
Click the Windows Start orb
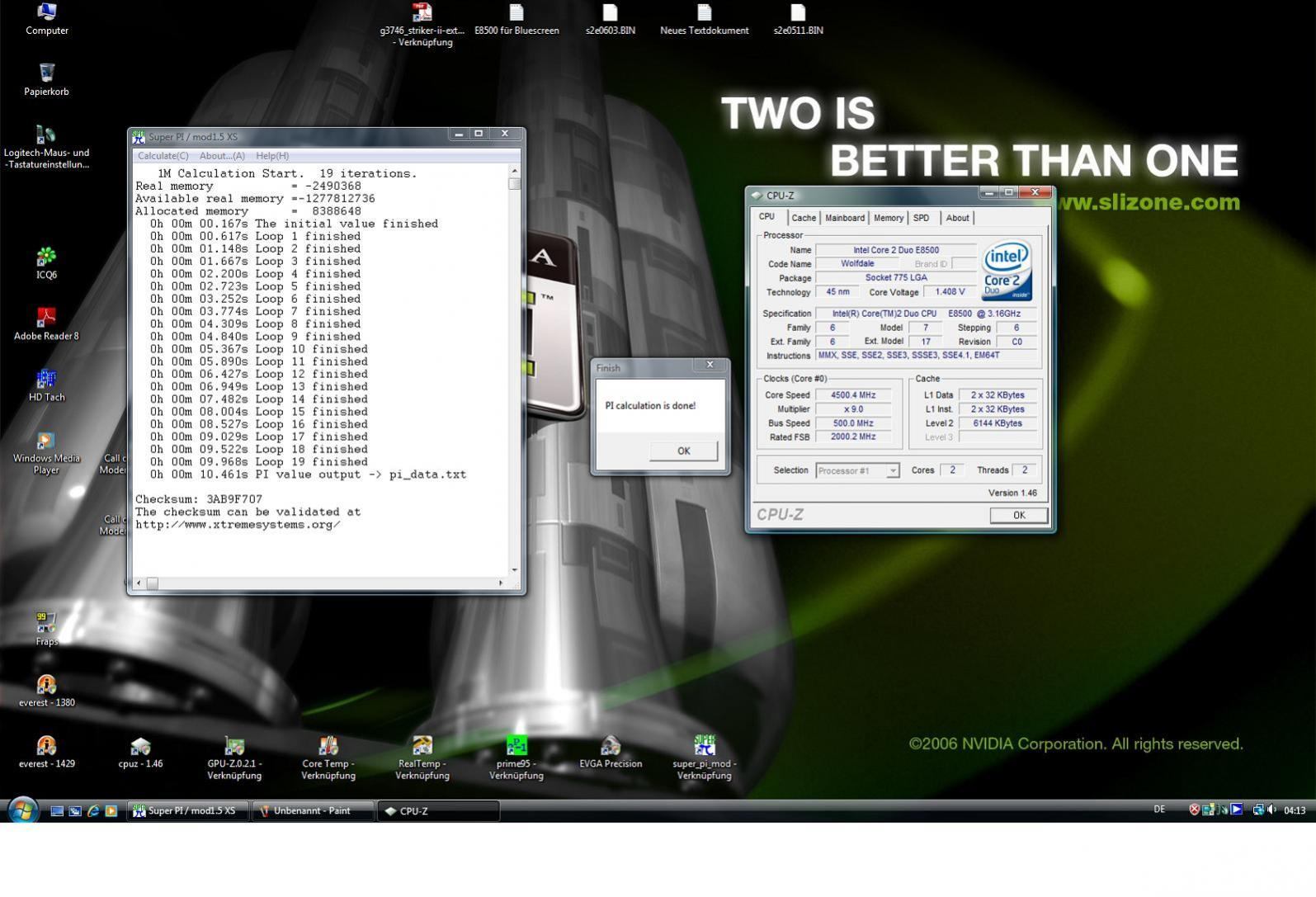point(22,810)
